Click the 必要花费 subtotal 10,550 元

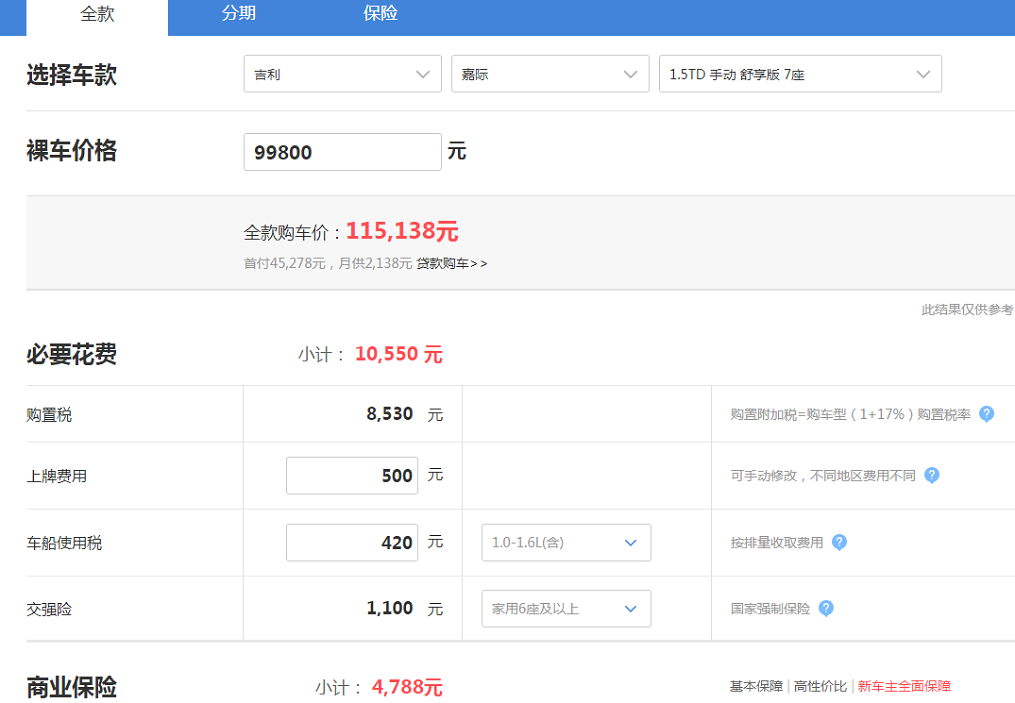point(398,354)
